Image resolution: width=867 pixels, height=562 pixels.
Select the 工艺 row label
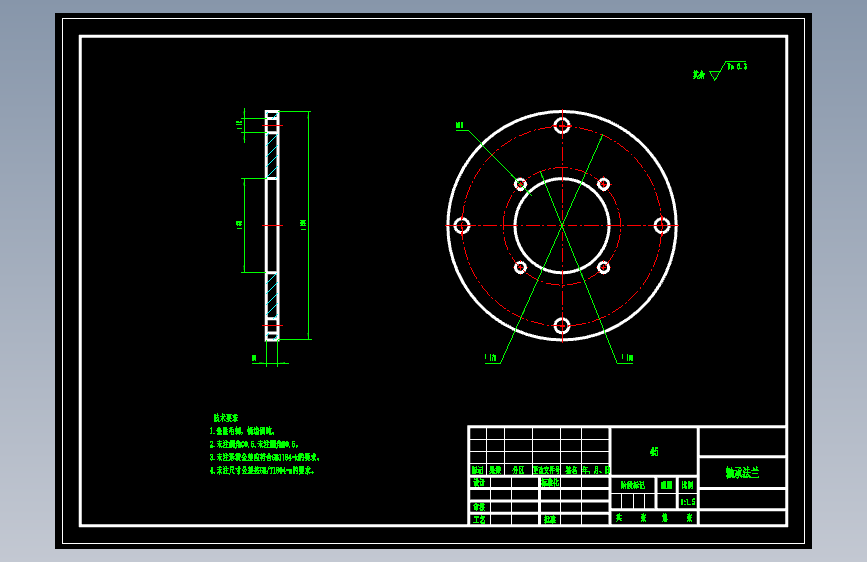click(479, 519)
